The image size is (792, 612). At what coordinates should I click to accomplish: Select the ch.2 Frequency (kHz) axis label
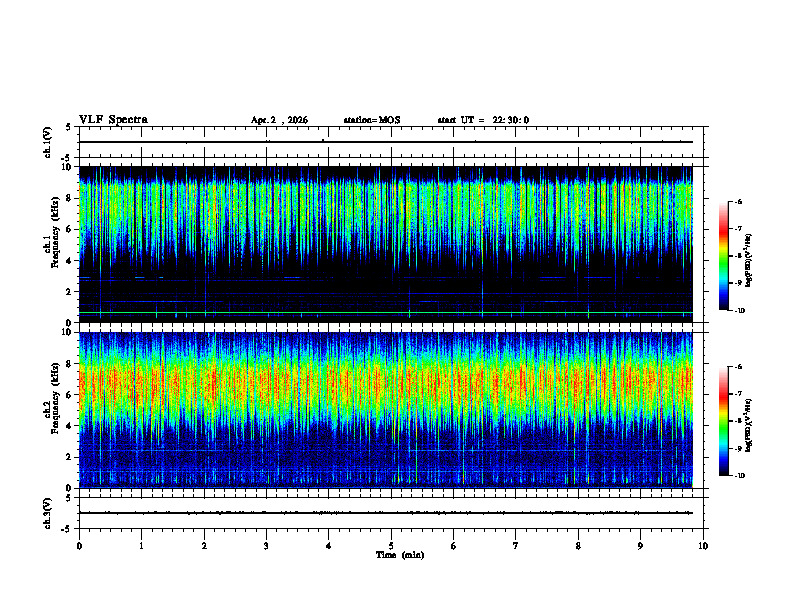pos(51,398)
